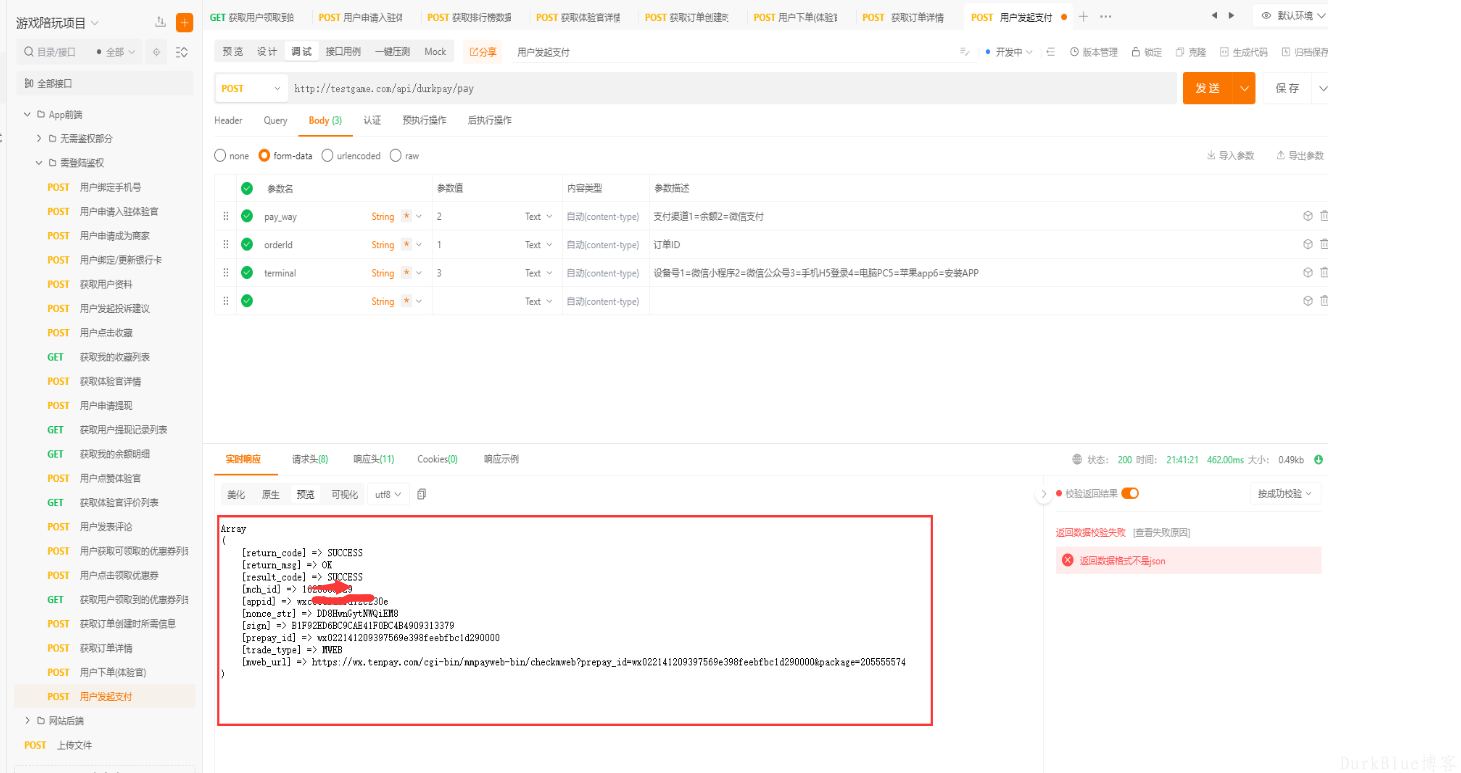Click the expand/collapse all tree icon

point(181,52)
